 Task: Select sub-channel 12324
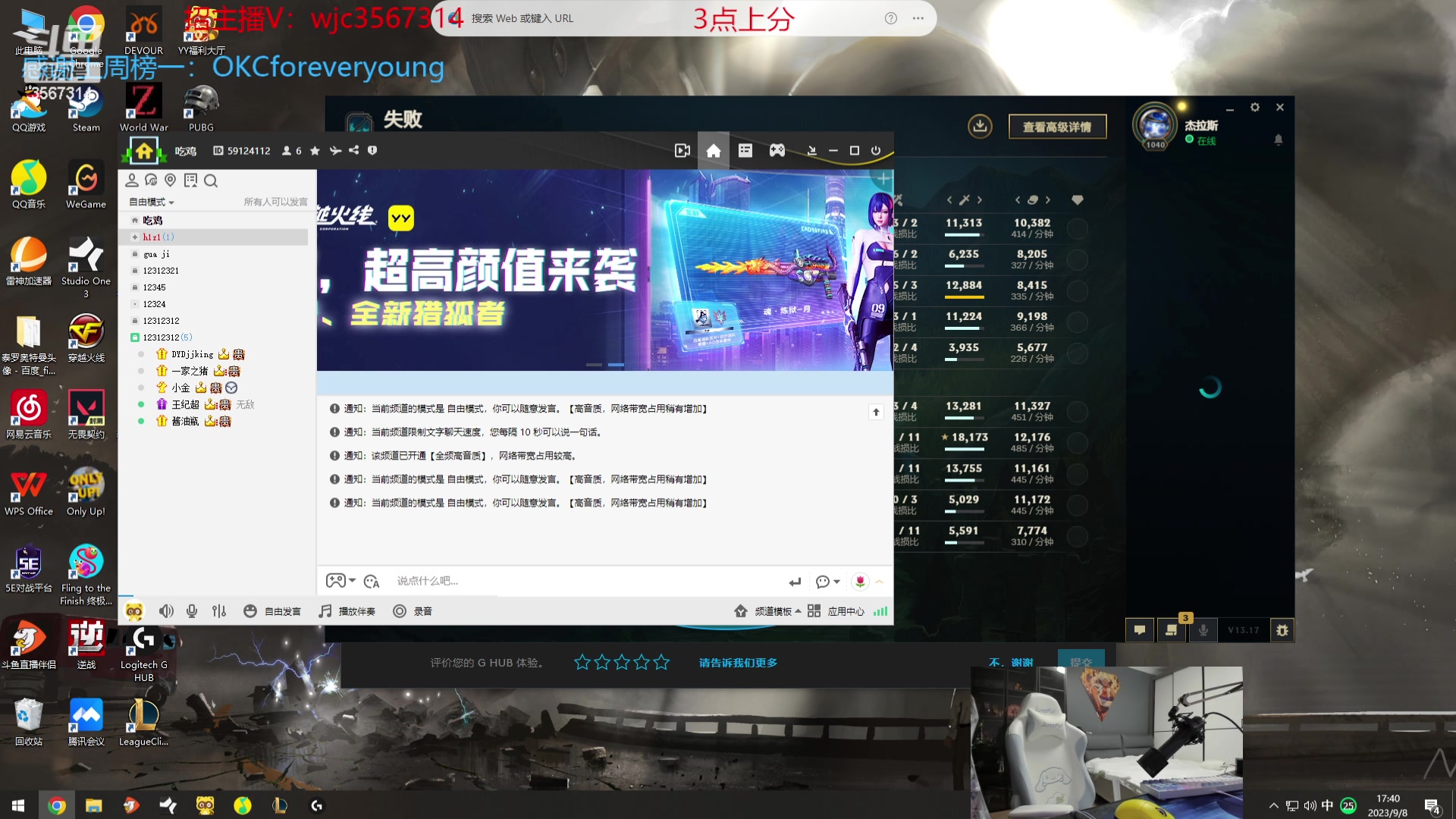click(154, 304)
